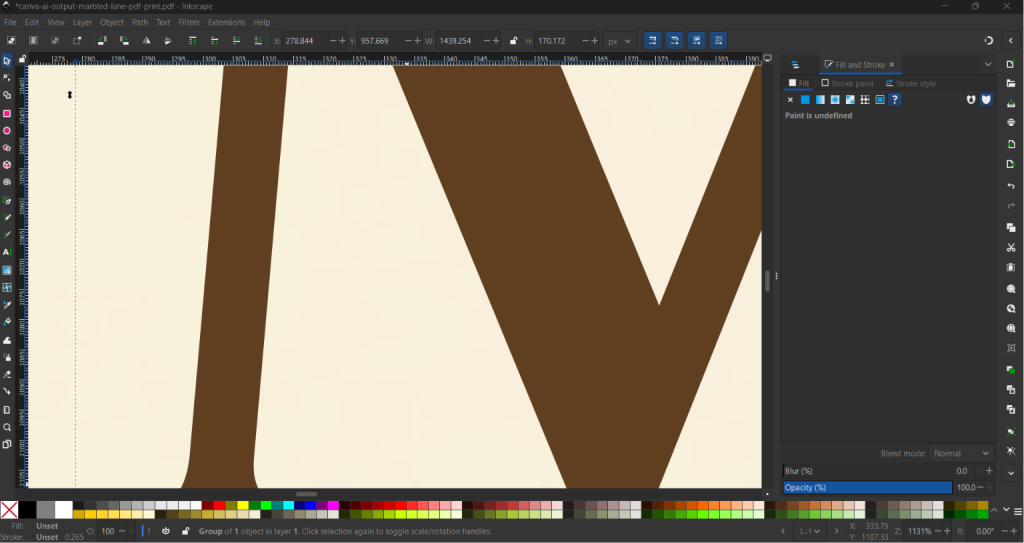Choose Swatch fill paint
The height and width of the screenshot is (543, 1024).
point(880,100)
